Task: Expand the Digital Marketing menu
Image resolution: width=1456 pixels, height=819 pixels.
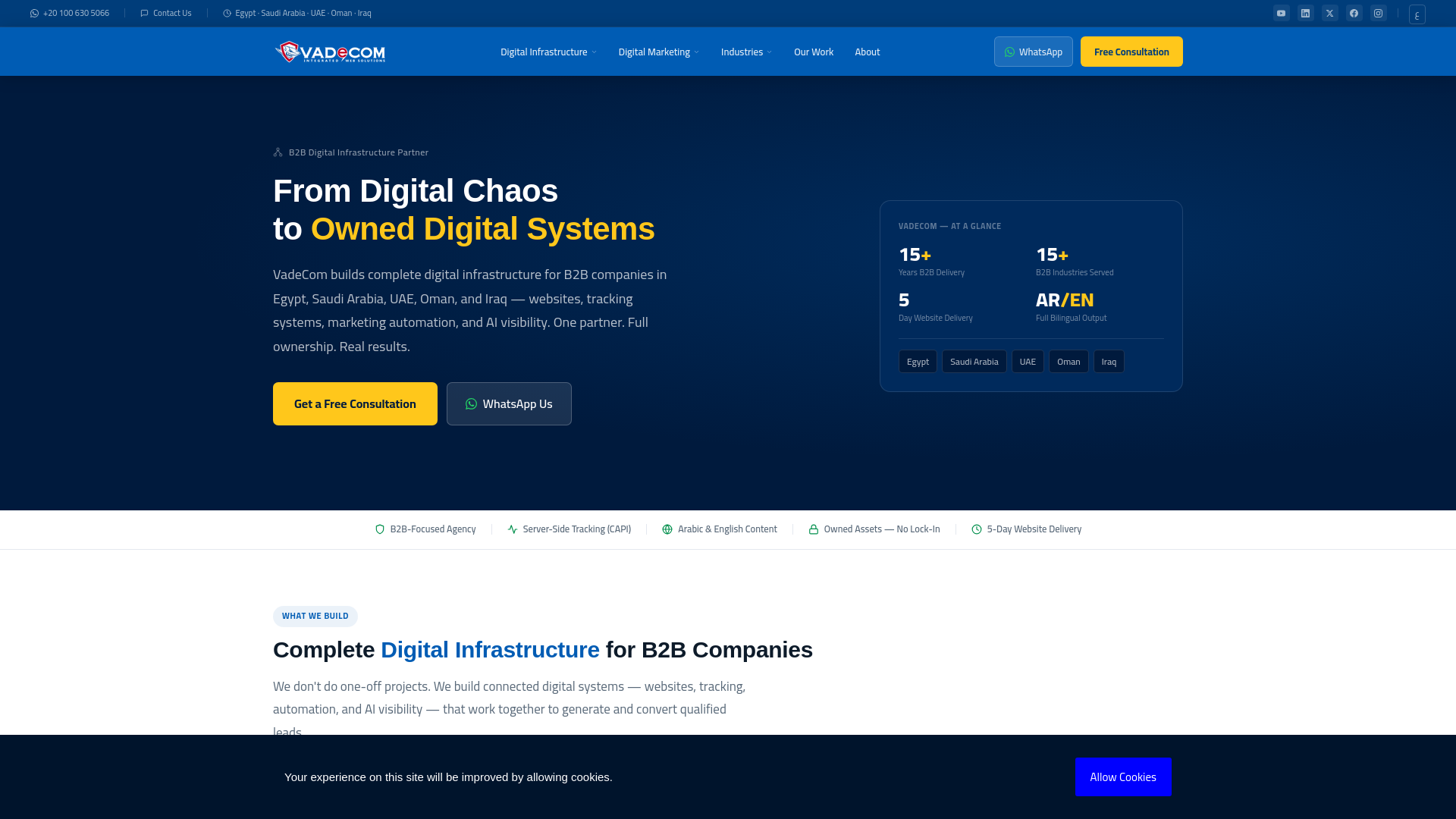Action: [x=658, y=52]
